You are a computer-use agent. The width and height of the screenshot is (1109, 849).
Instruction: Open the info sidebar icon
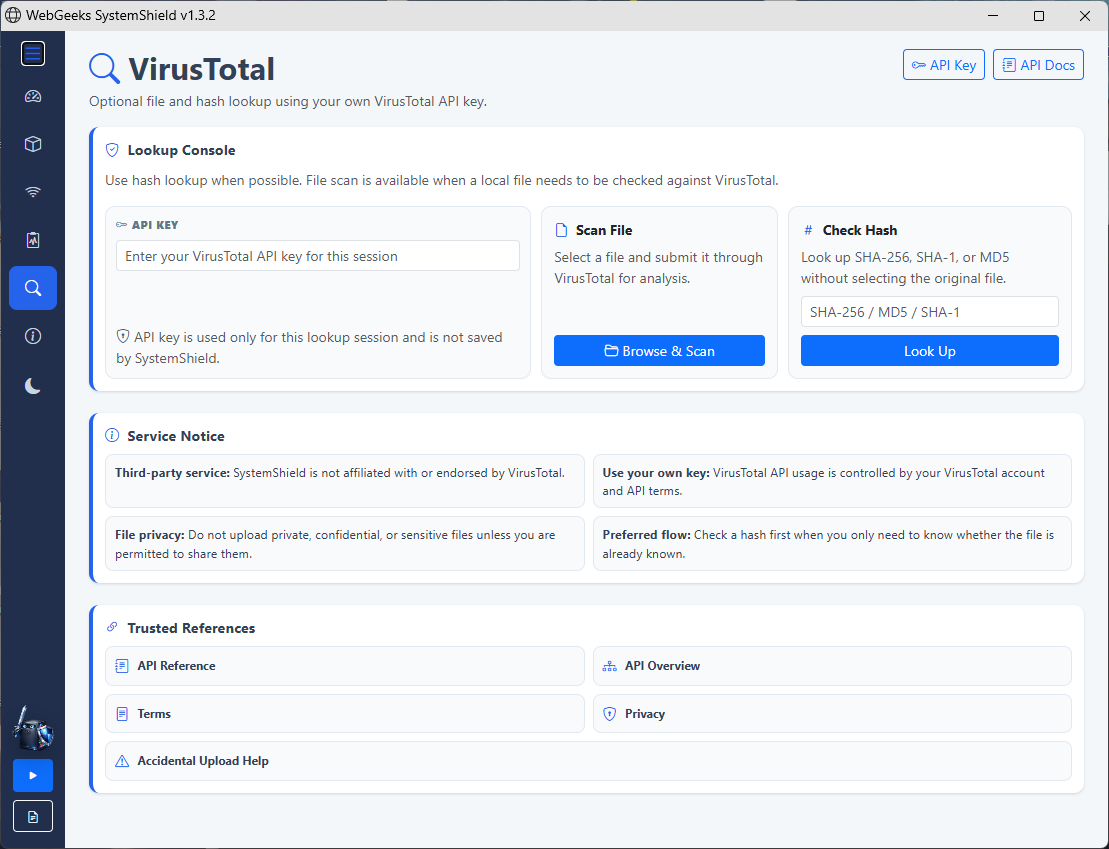[x=33, y=336]
